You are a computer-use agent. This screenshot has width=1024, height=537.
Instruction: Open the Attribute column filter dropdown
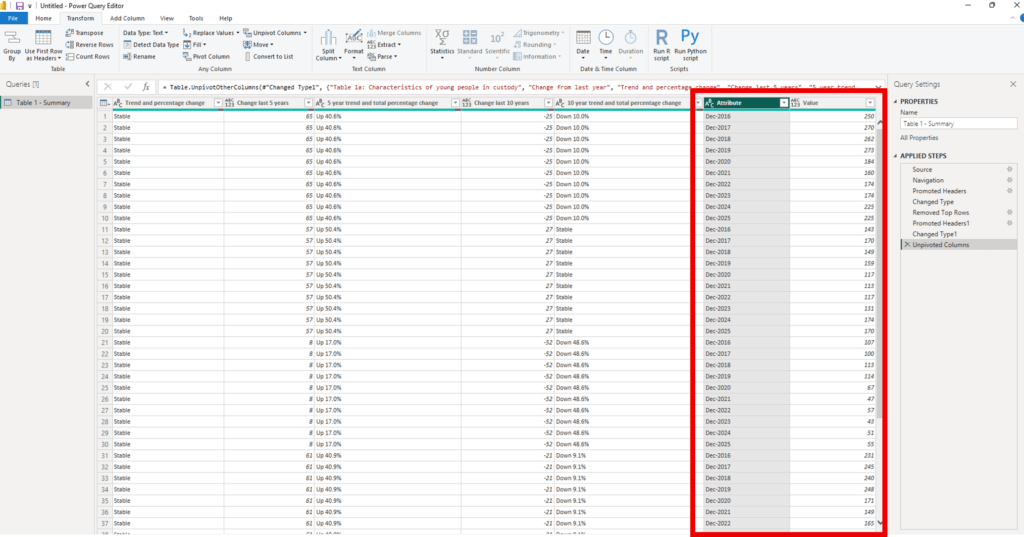[783, 103]
